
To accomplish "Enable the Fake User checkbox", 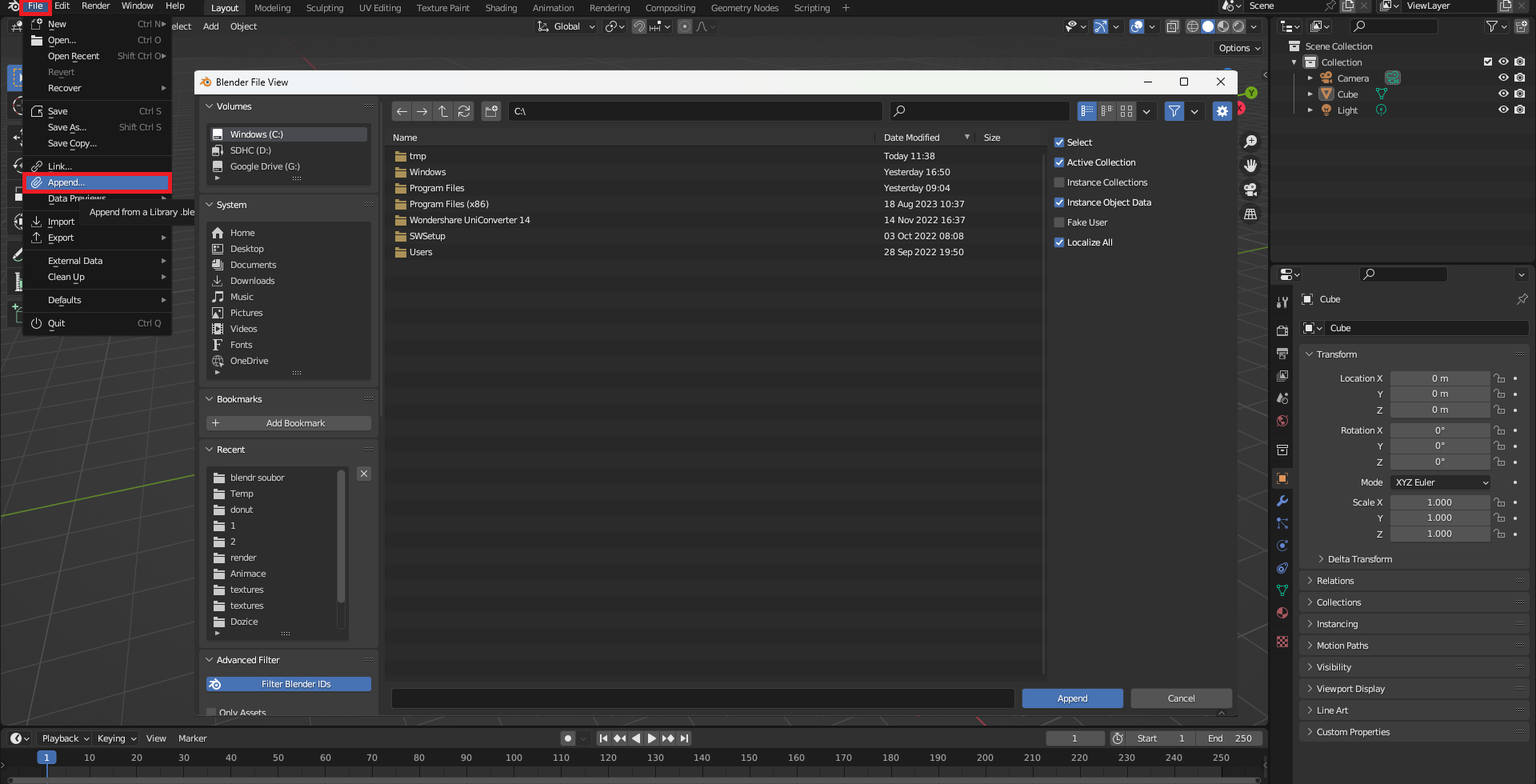I will (x=1059, y=222).
